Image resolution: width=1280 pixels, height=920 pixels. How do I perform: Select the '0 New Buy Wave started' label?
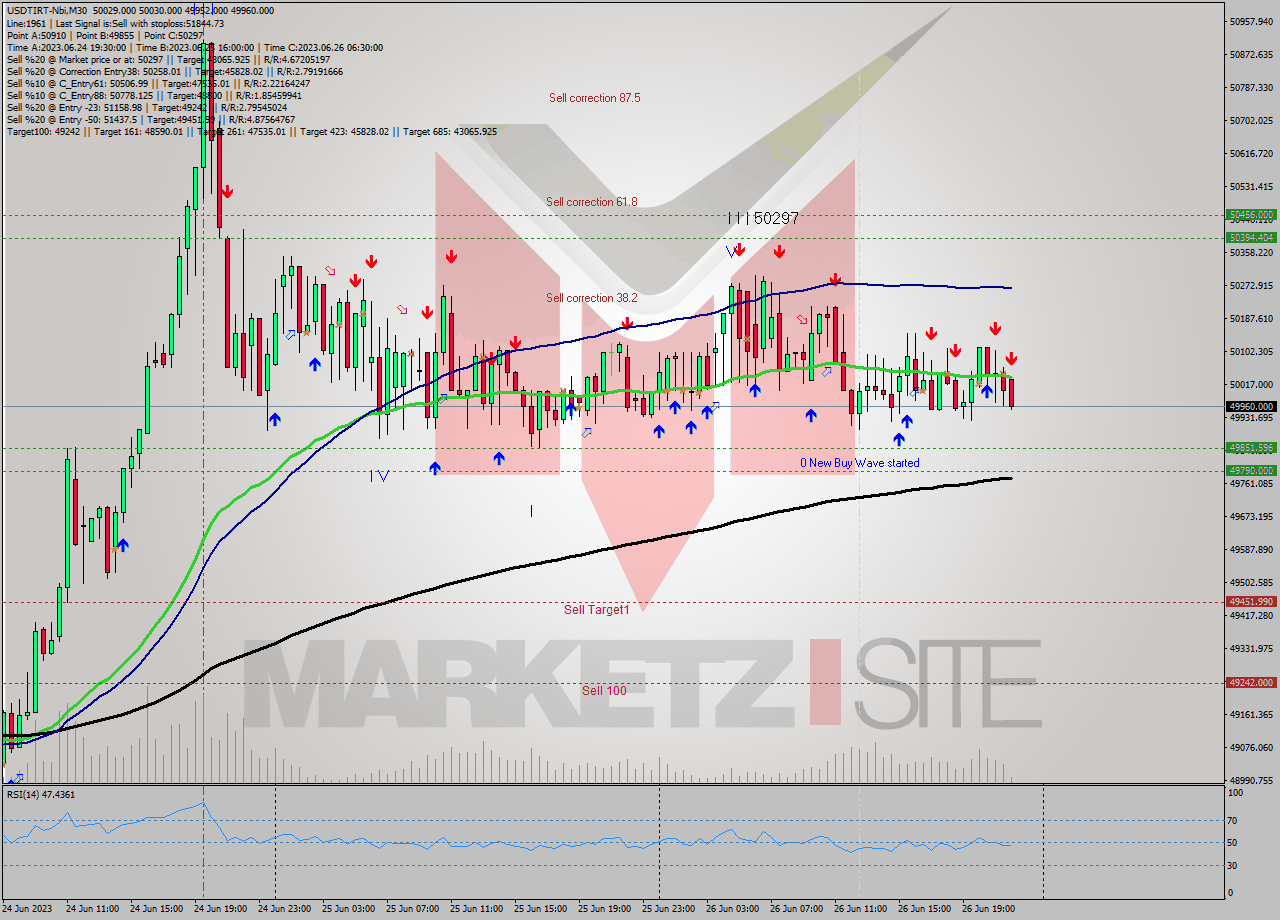pyautogui.click(x=860, y=463)
